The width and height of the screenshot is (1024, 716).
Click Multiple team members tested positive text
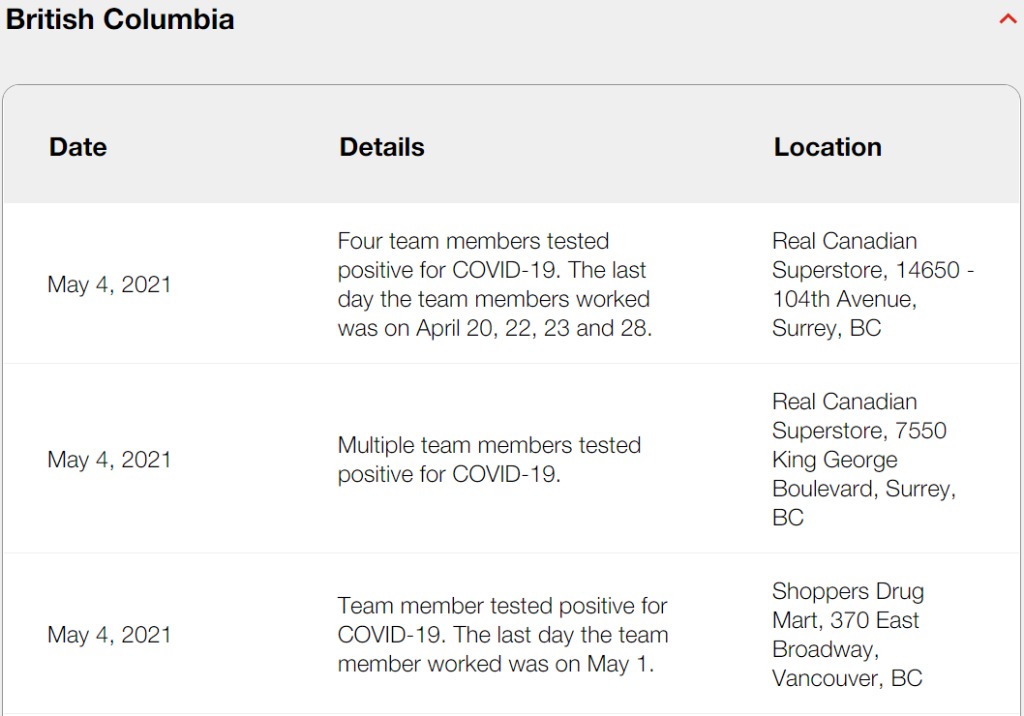[x=489, y=459]
